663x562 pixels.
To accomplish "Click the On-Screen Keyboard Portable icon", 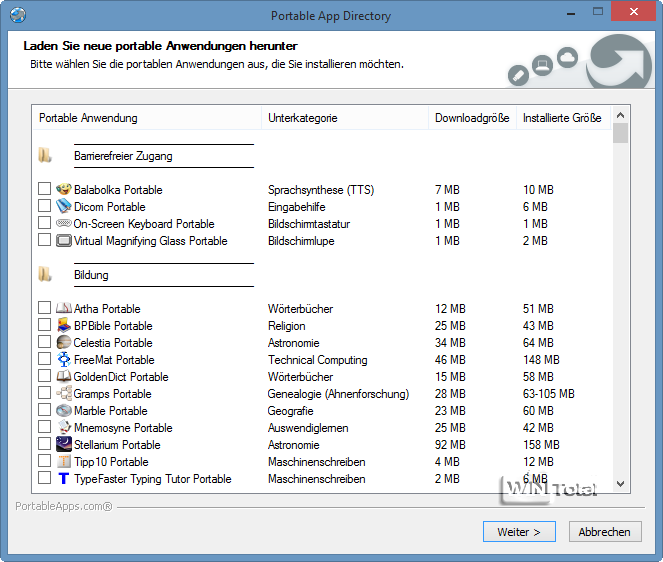I will point(63,223).
